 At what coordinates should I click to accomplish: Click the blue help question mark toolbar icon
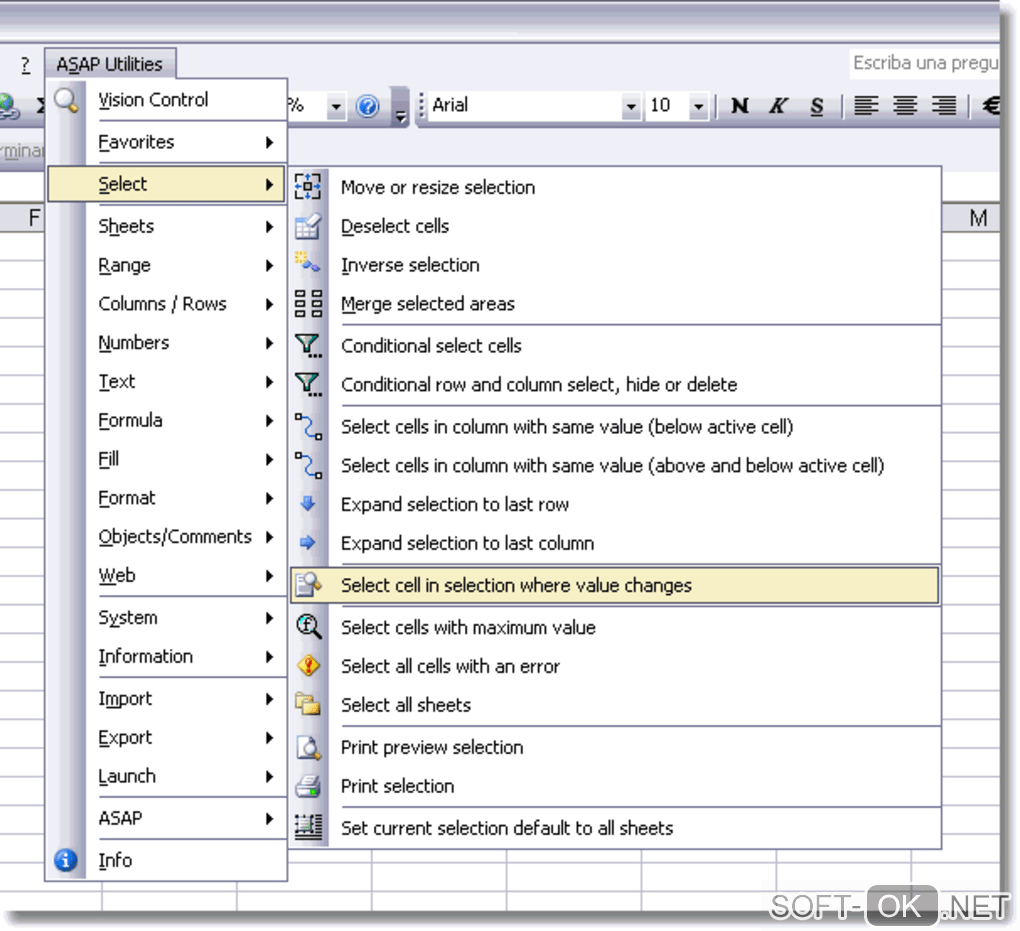[368, 105]
